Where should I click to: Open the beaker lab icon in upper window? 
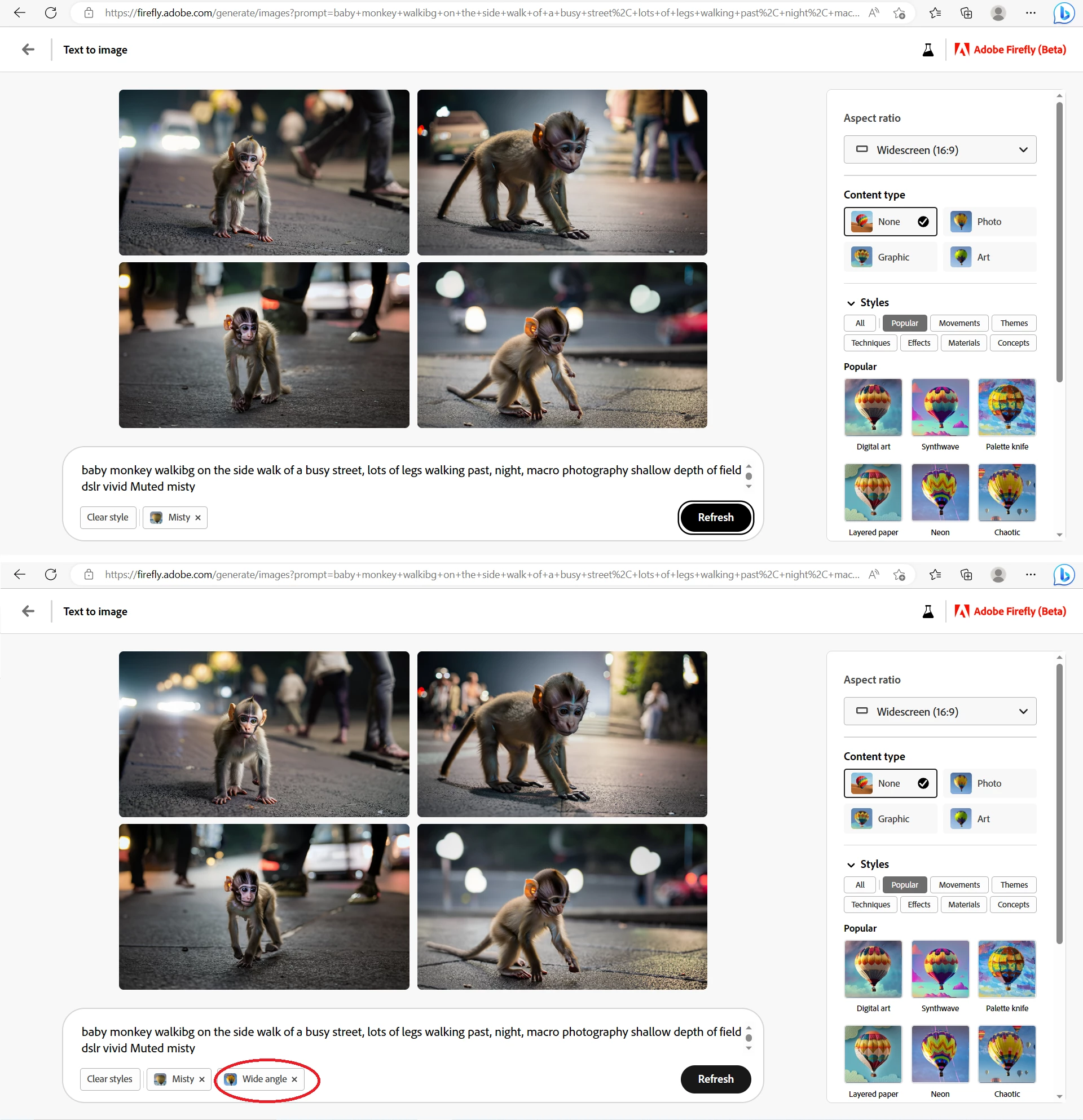tap(928, 50)
